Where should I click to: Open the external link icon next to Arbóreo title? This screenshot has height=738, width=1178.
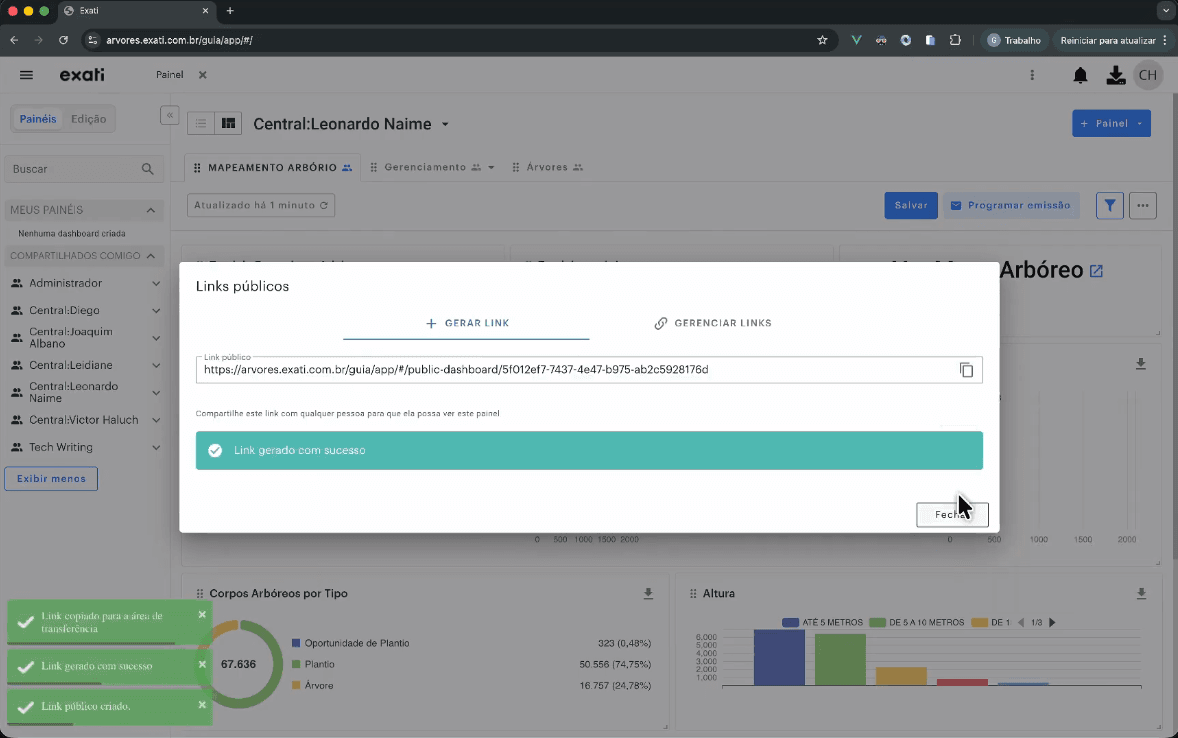click(x=1096, y=271)
